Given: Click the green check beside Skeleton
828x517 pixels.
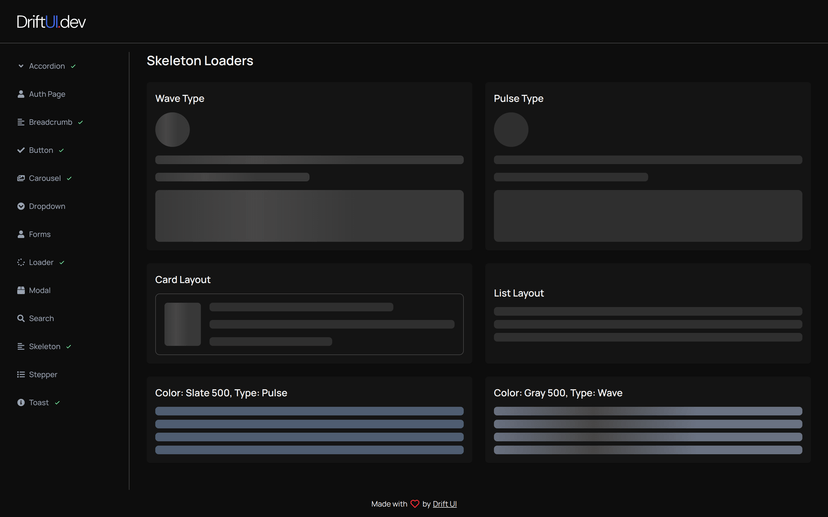Looking at the screenshot, I should (x=69, y=346).
